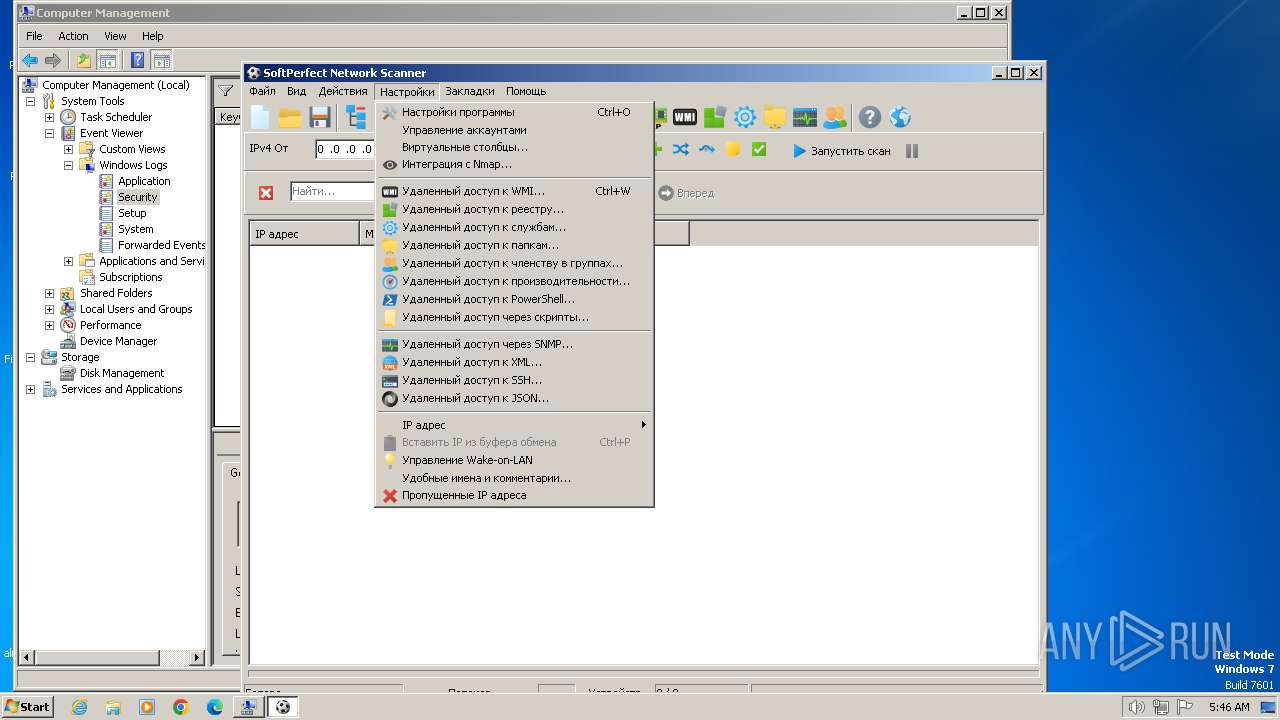Expand the Task Scheduler tree node
Image resolution: width=1280 pixels, height=720 pixels.
click(x=49, y=117)
